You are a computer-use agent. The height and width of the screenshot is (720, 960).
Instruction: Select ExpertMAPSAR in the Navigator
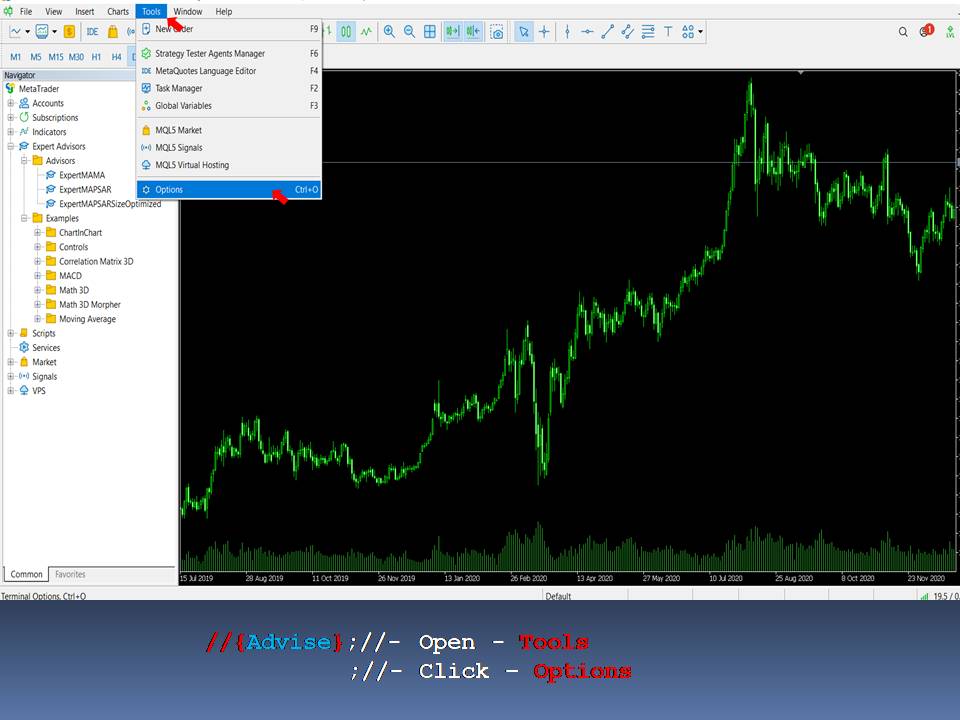[x=82, y=189]
